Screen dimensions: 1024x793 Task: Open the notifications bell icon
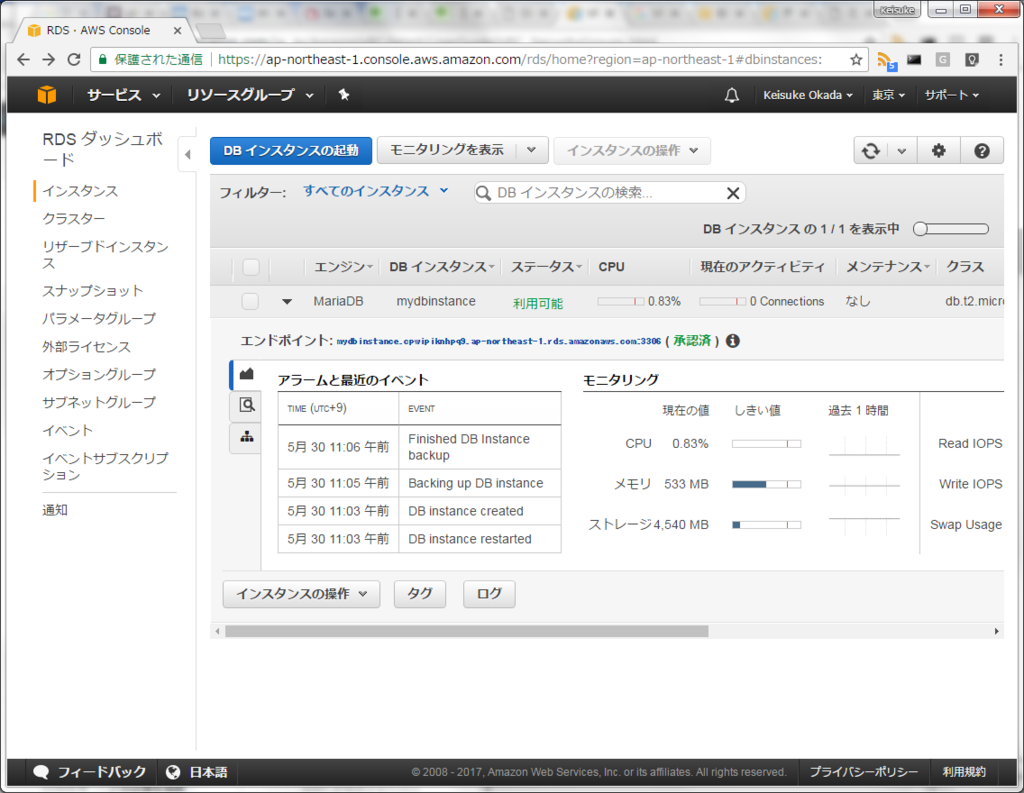point(732,95)
